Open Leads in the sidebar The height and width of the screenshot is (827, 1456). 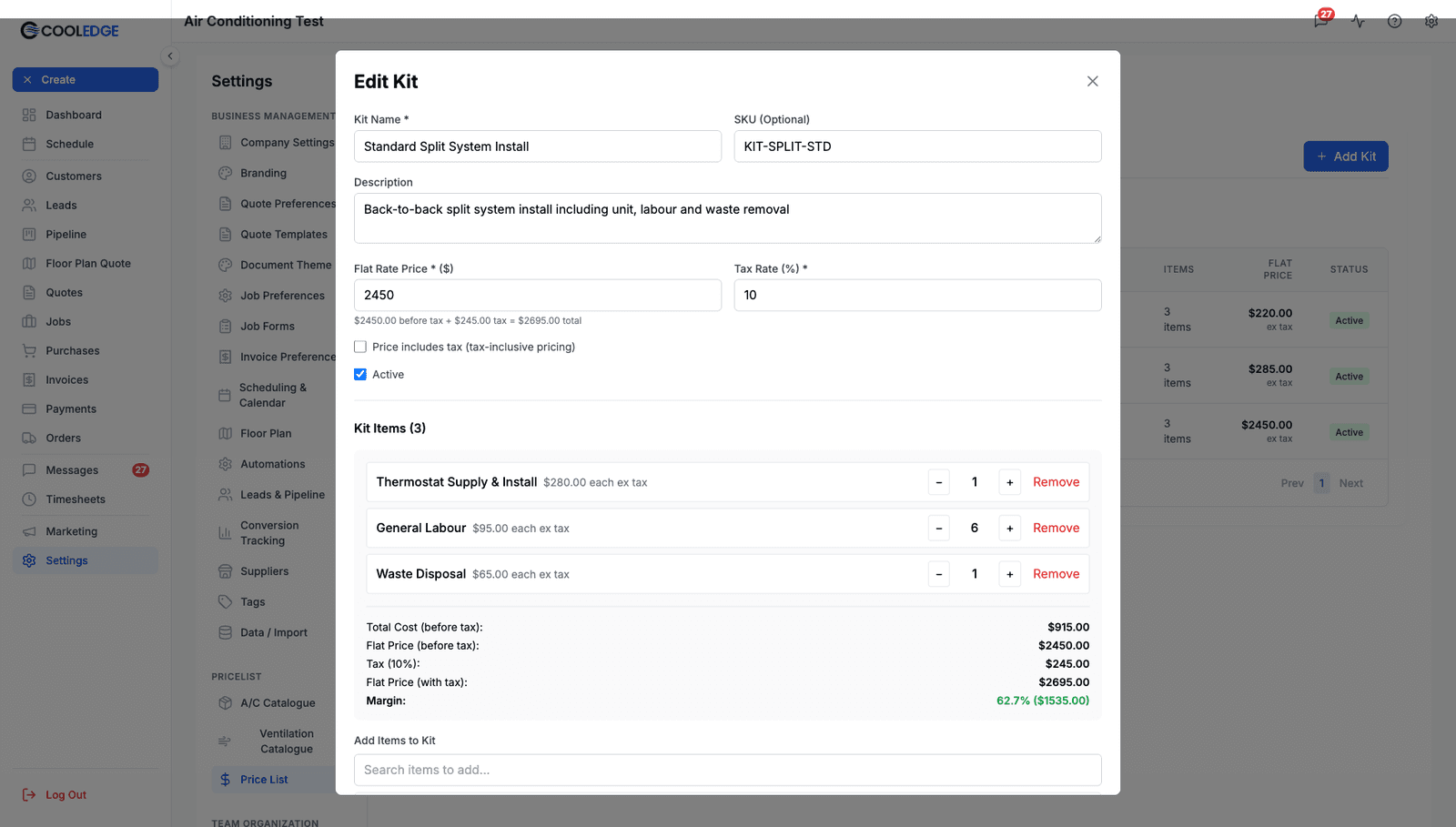(x=86, y=206)
